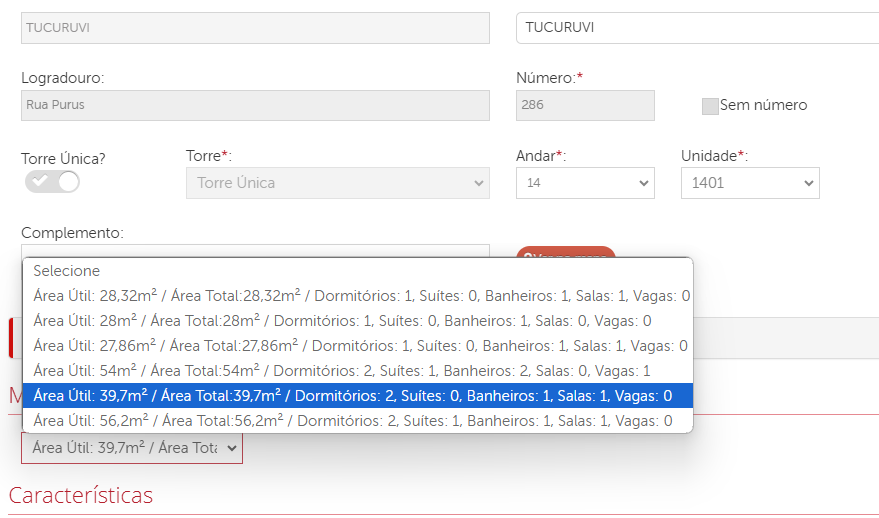The image size is (879, 518).
Task: Open the Unidade dropdown showing 1401
Action: coord(749,183)
